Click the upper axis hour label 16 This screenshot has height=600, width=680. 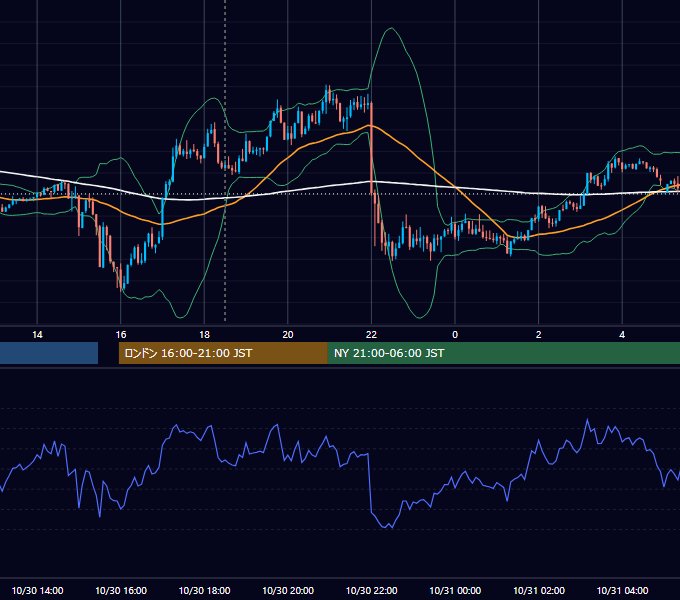point(121,335)
